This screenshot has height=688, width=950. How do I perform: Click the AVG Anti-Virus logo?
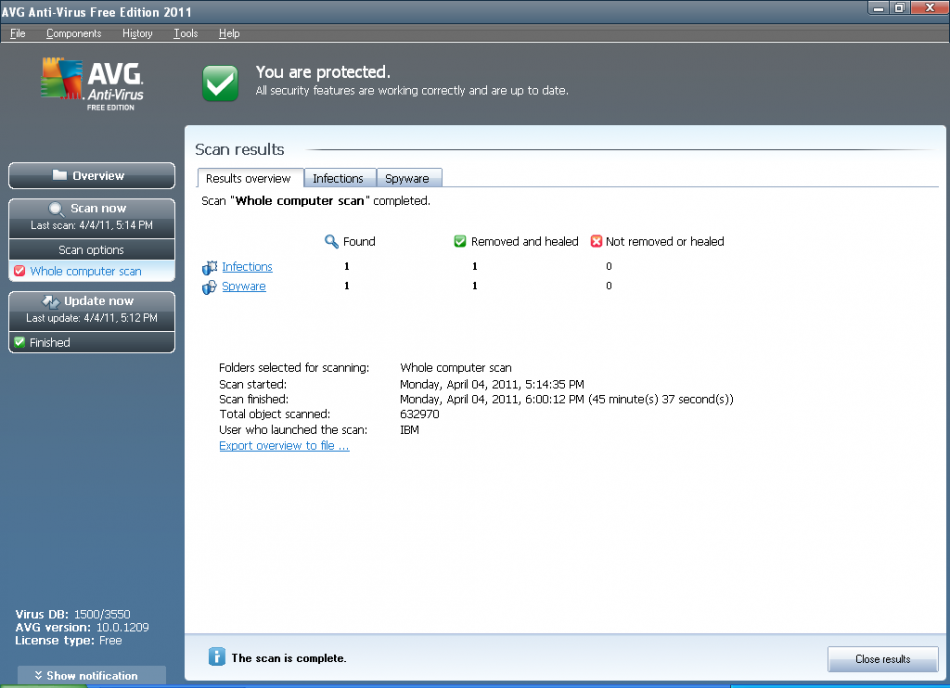pyautogui.click(x=92, y=83)
